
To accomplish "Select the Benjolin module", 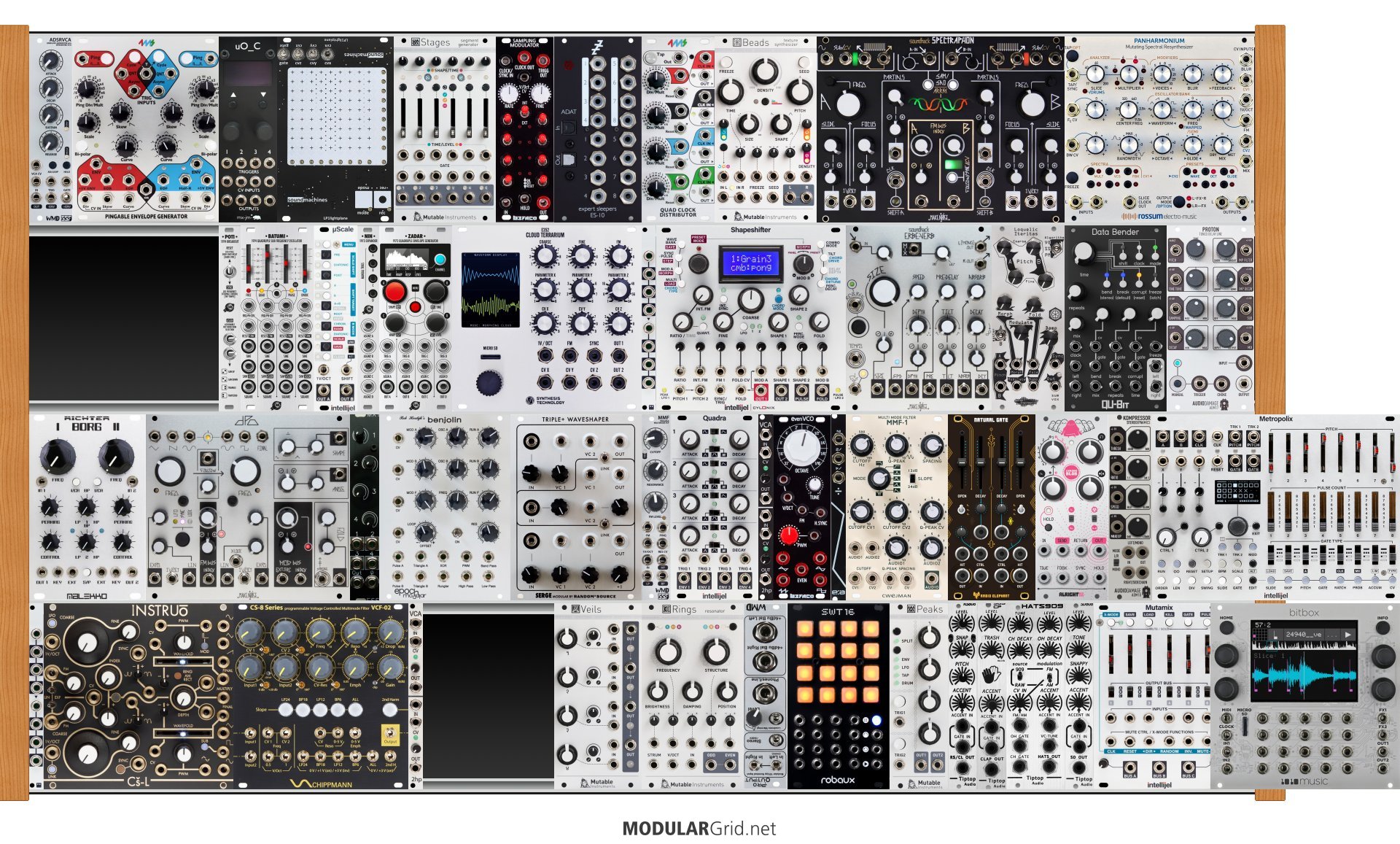I will click(445, 507).
